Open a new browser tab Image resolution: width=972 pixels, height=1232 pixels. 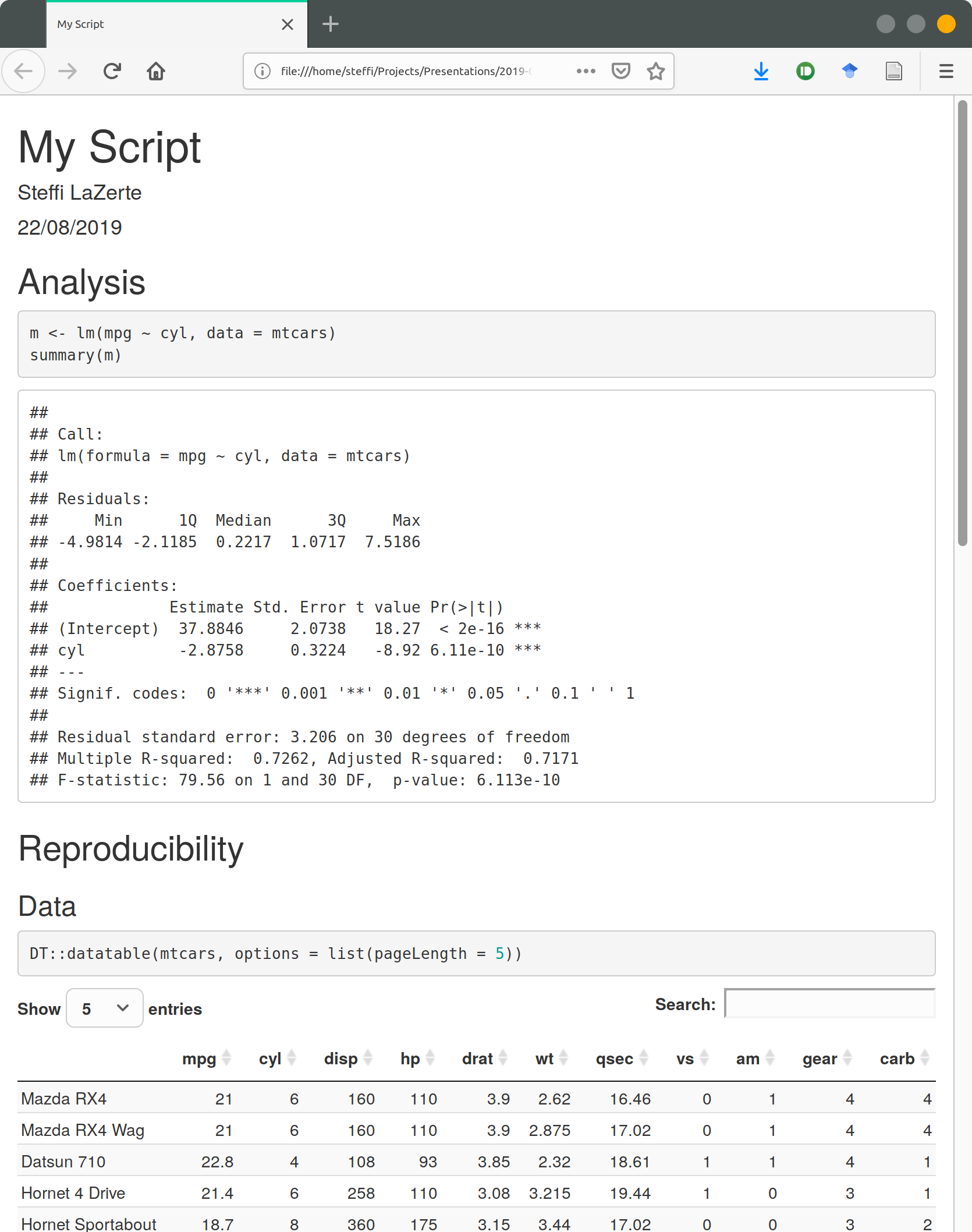coord(330,24)
